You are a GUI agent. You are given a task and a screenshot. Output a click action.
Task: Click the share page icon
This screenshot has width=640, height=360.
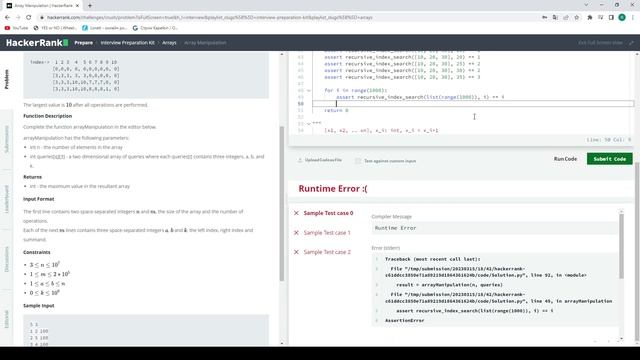(x=566, y=18)
